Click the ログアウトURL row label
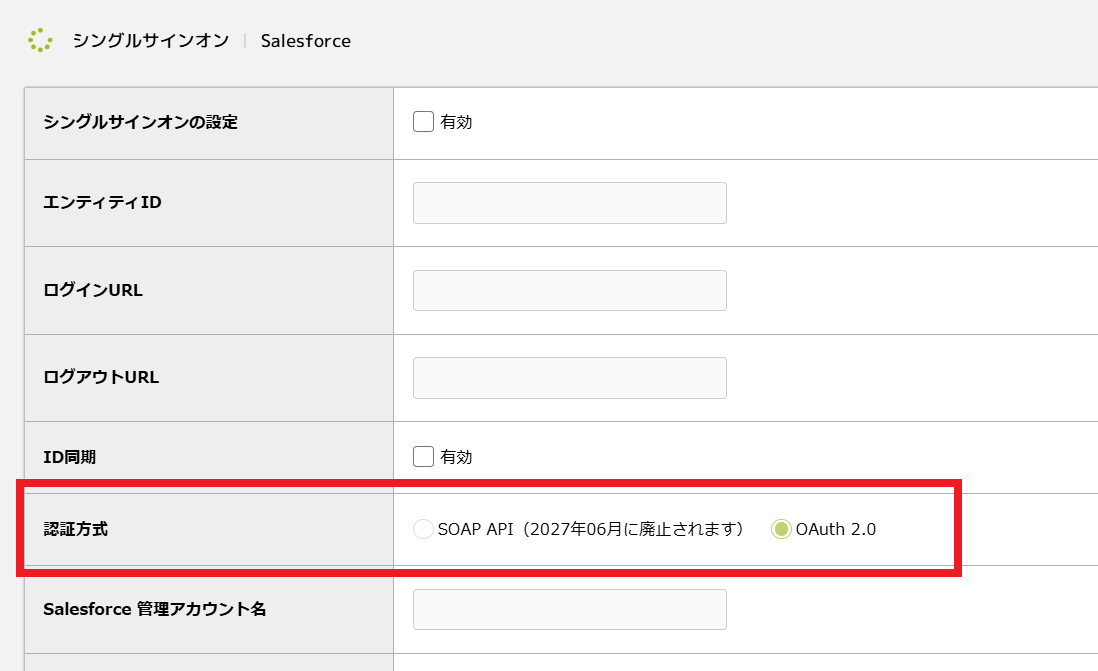 102,377
